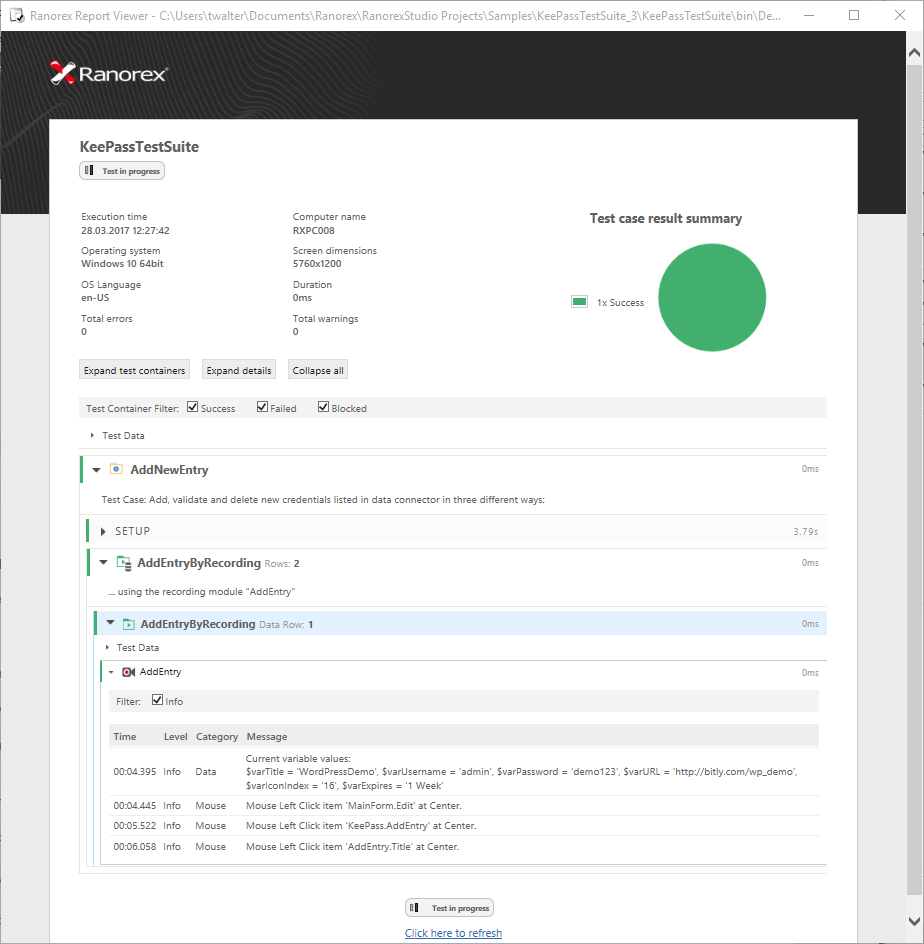Click the Test in progress badge under KeePassTestSuite
This screenshot has height=944, width=924.
pos(122,171)
